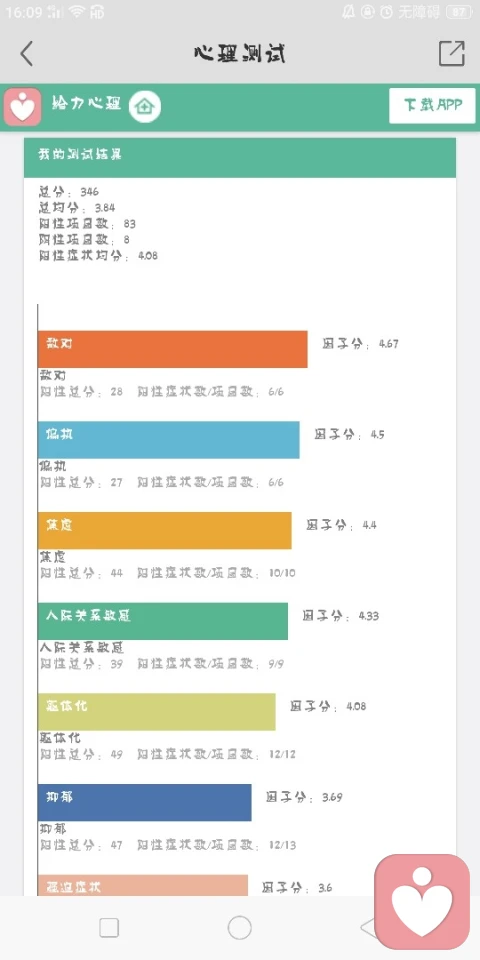Image resolution: width=480 pixels, height=960 pixels.
Task: Tap the pink heart app logo in banner
Action: coord(23,107)
